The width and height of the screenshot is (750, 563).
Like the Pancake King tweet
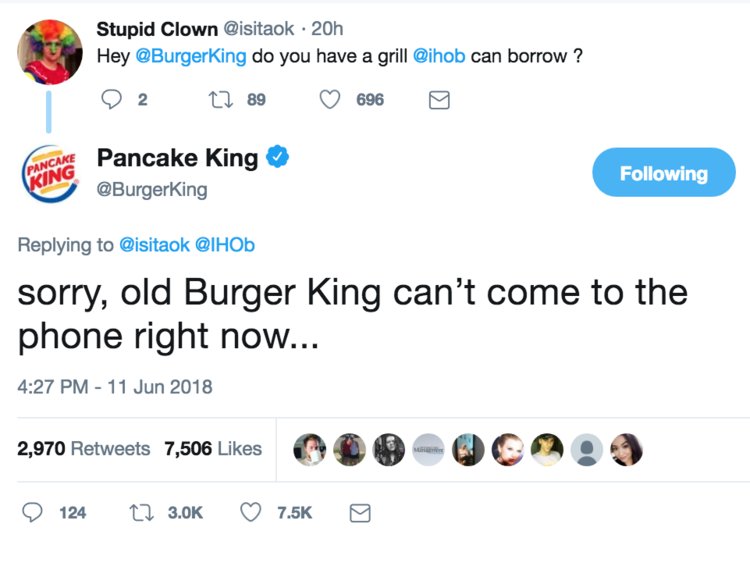[250, 512]
